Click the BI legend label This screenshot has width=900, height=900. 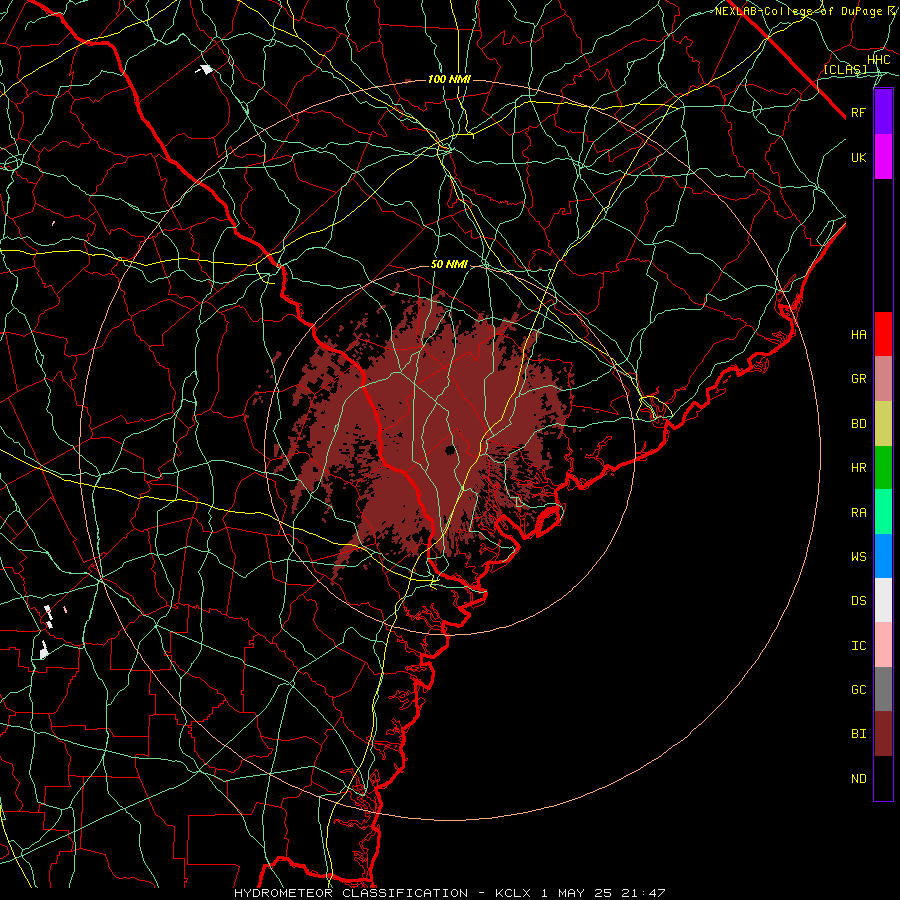coord(859,734)
